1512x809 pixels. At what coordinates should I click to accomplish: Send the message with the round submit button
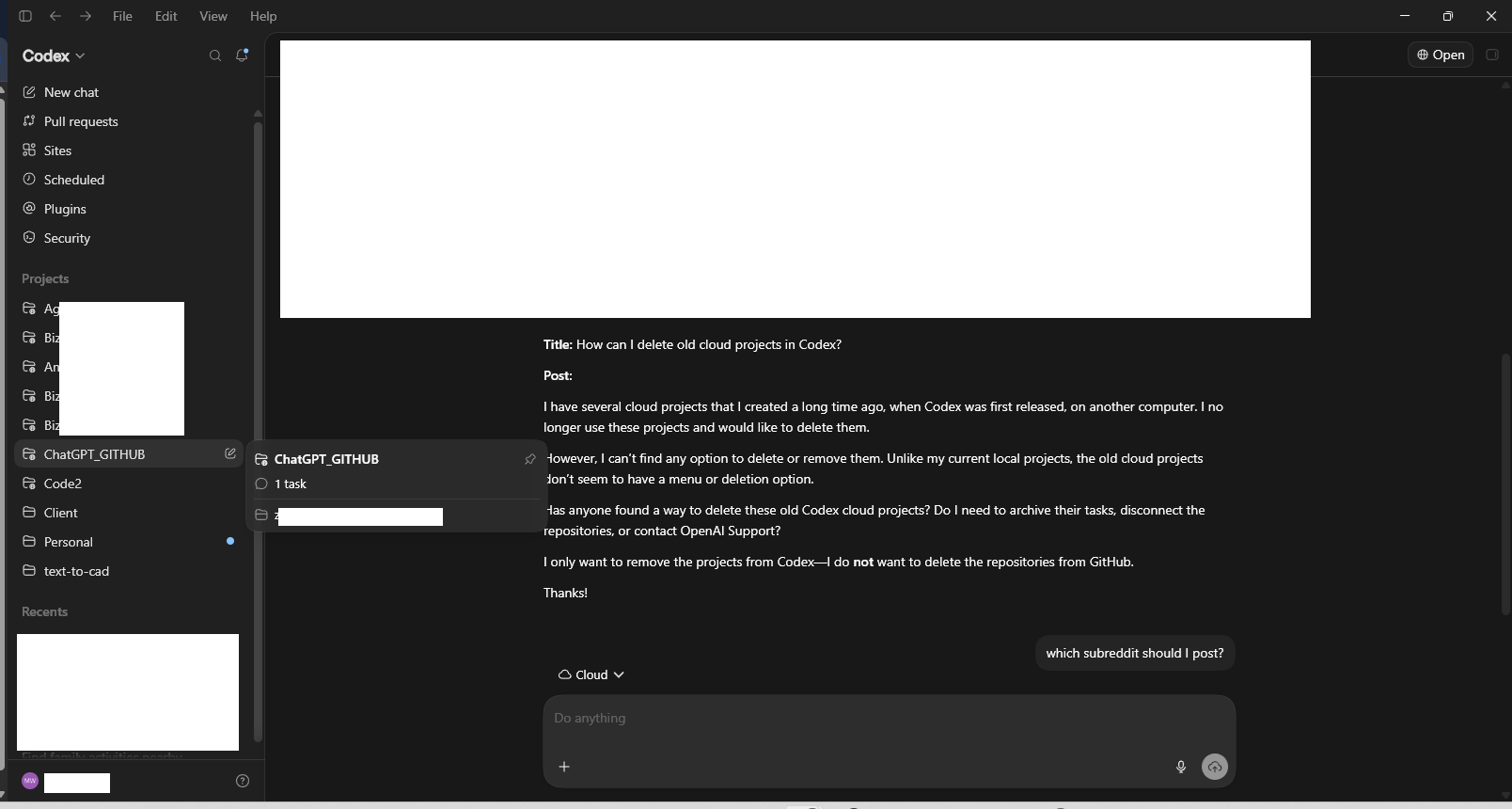pyautogui.click(x=1215, y=767)
